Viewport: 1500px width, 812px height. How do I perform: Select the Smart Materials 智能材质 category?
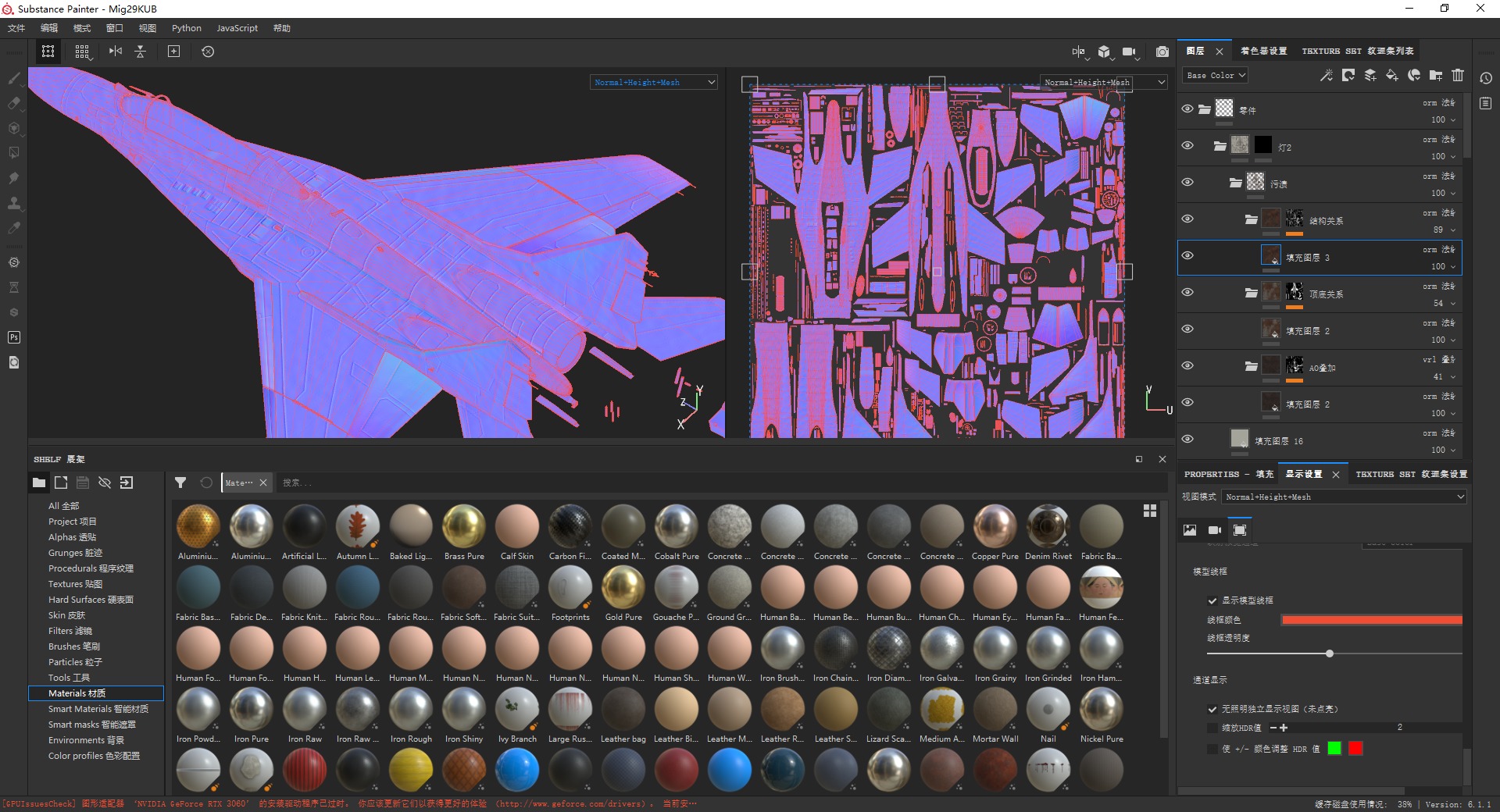pyautogui.click(x=98, y=709)
